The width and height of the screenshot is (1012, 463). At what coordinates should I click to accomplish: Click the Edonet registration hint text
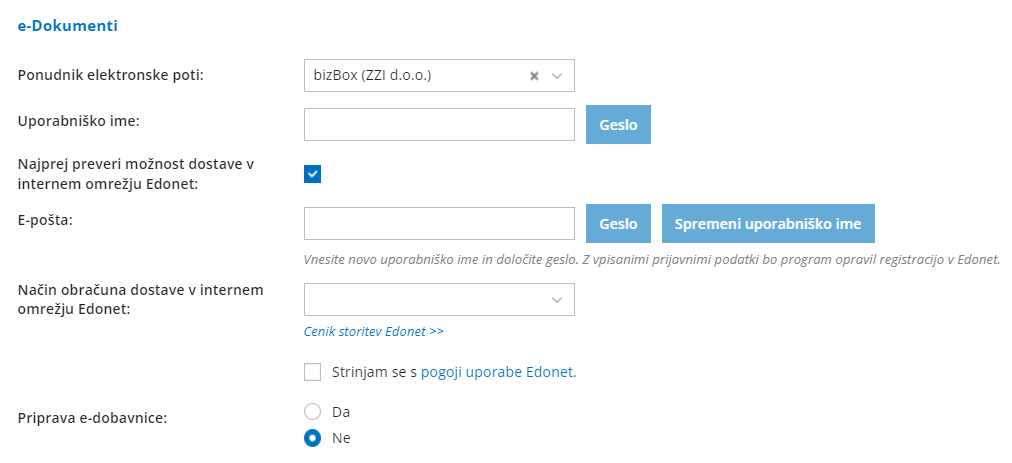pos(652,260)
